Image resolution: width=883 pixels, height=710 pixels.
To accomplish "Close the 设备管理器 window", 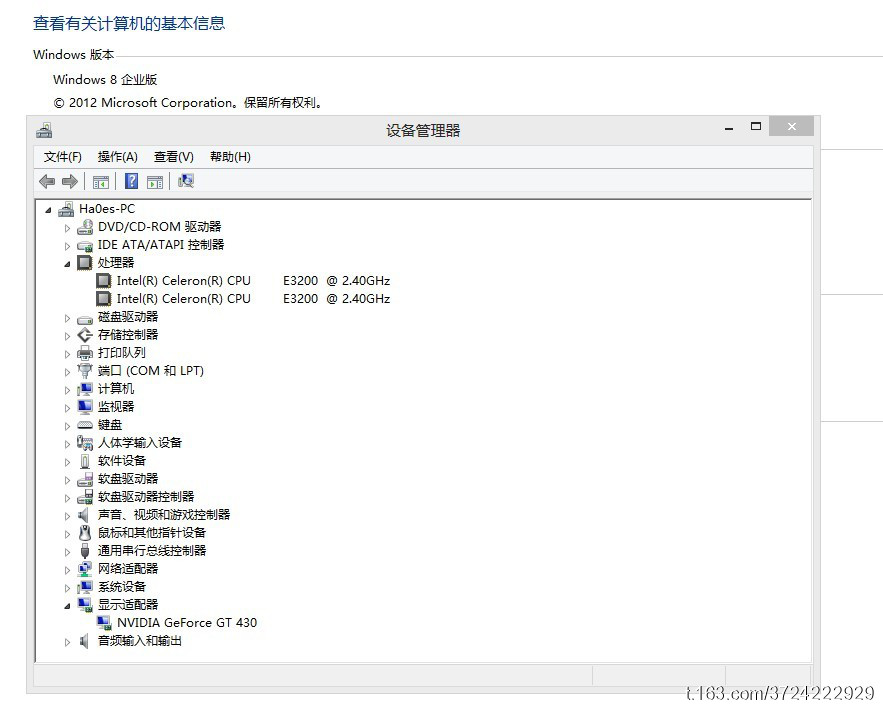I will coord(791,127).
